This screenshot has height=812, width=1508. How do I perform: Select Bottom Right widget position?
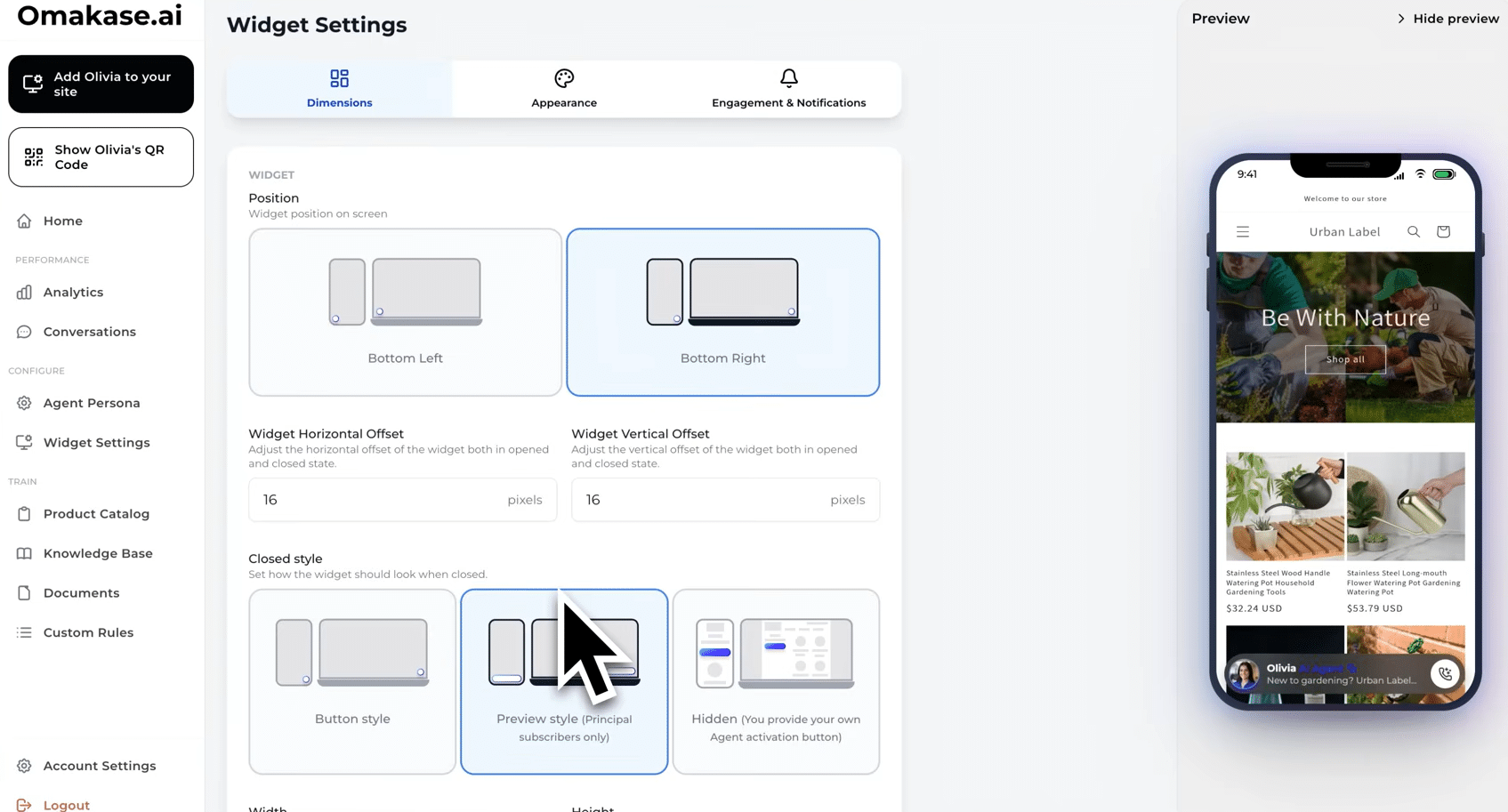722,312
